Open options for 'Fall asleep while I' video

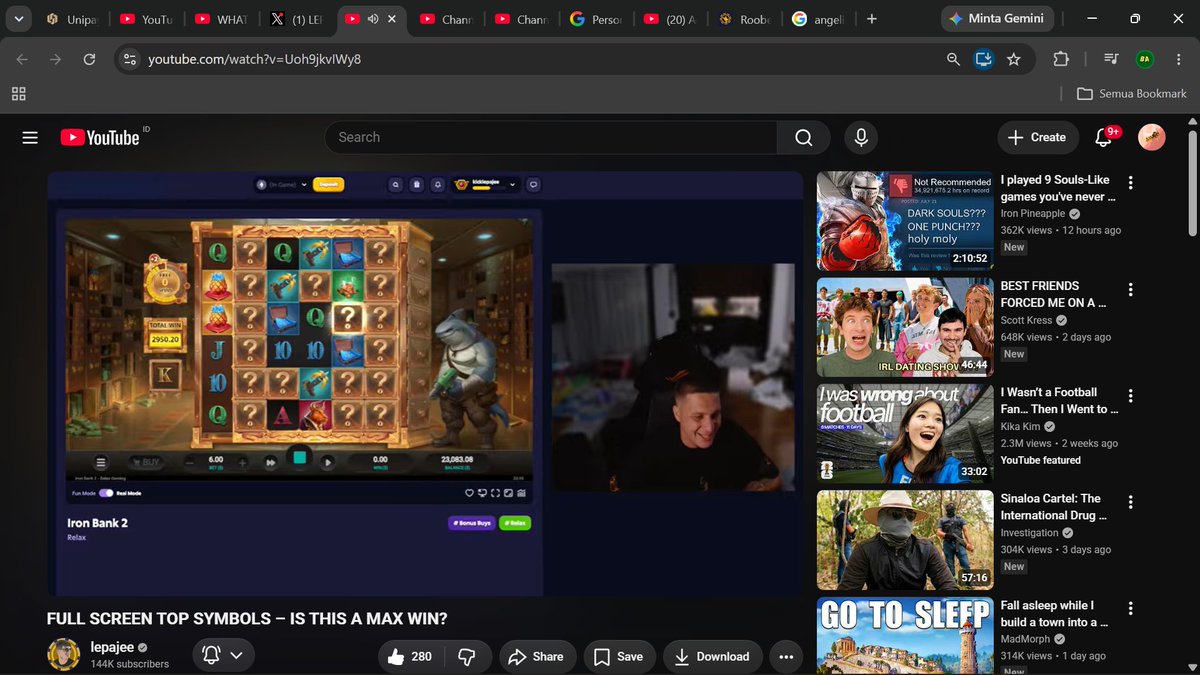[x=1131, y=608]
